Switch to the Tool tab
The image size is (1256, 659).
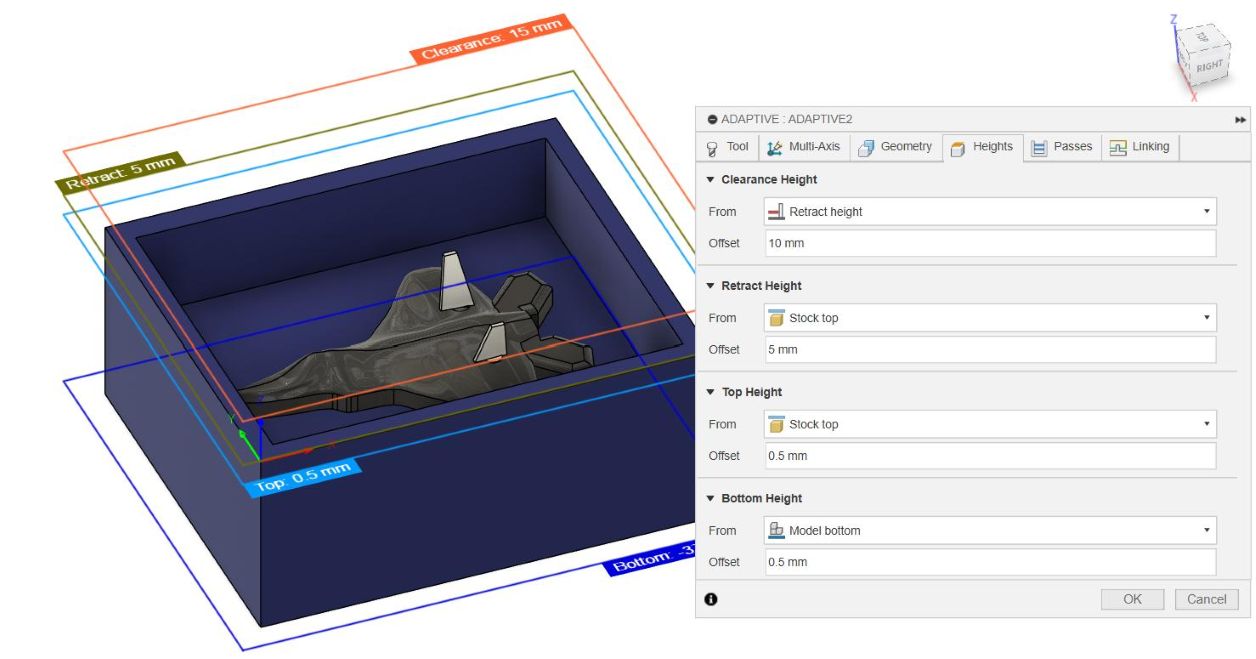pyautogui.click(x=727, y=147)
